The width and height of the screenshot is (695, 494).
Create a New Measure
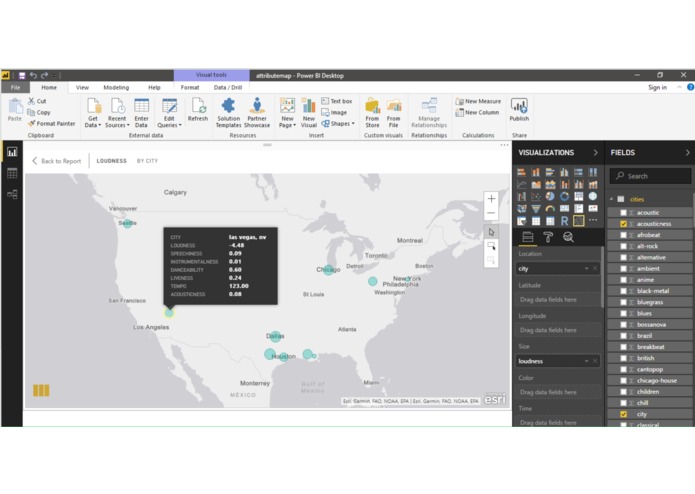tap(478, 101)
